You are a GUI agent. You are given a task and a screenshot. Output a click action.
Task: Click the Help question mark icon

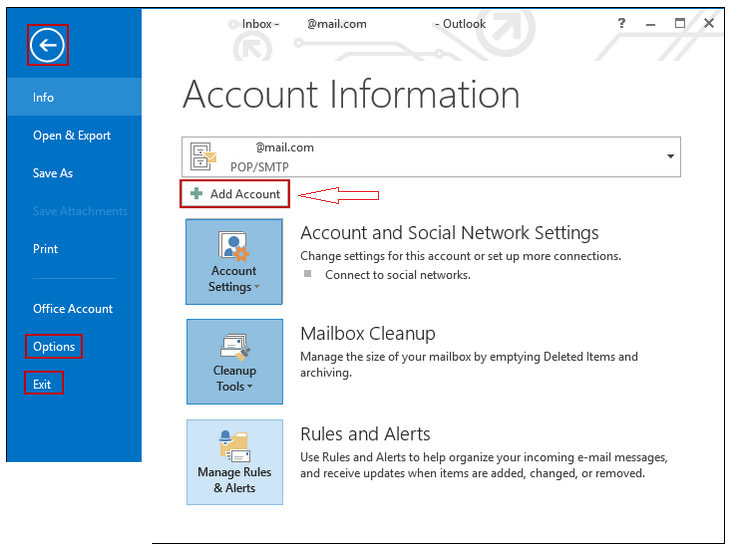point(621,23)
